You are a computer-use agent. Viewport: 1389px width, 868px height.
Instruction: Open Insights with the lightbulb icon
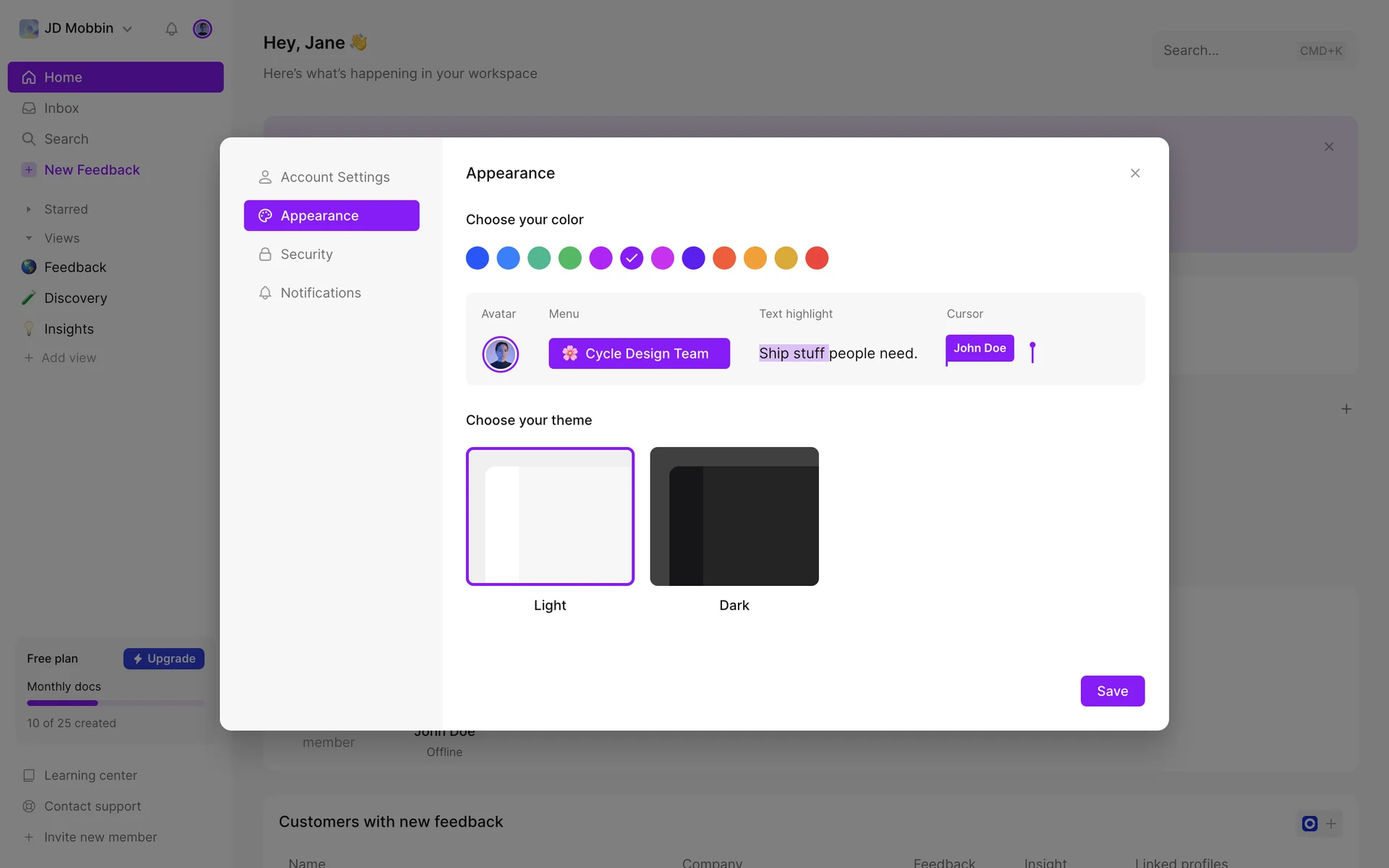(x=29, y=329)
